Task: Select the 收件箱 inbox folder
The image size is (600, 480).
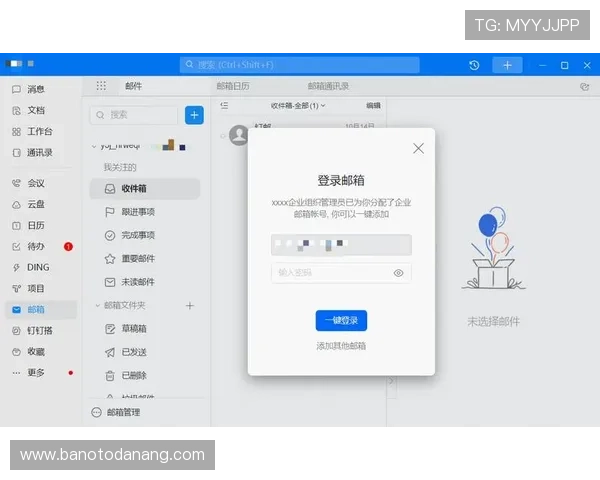Action: pyautogui.click(x=145, y=189)
